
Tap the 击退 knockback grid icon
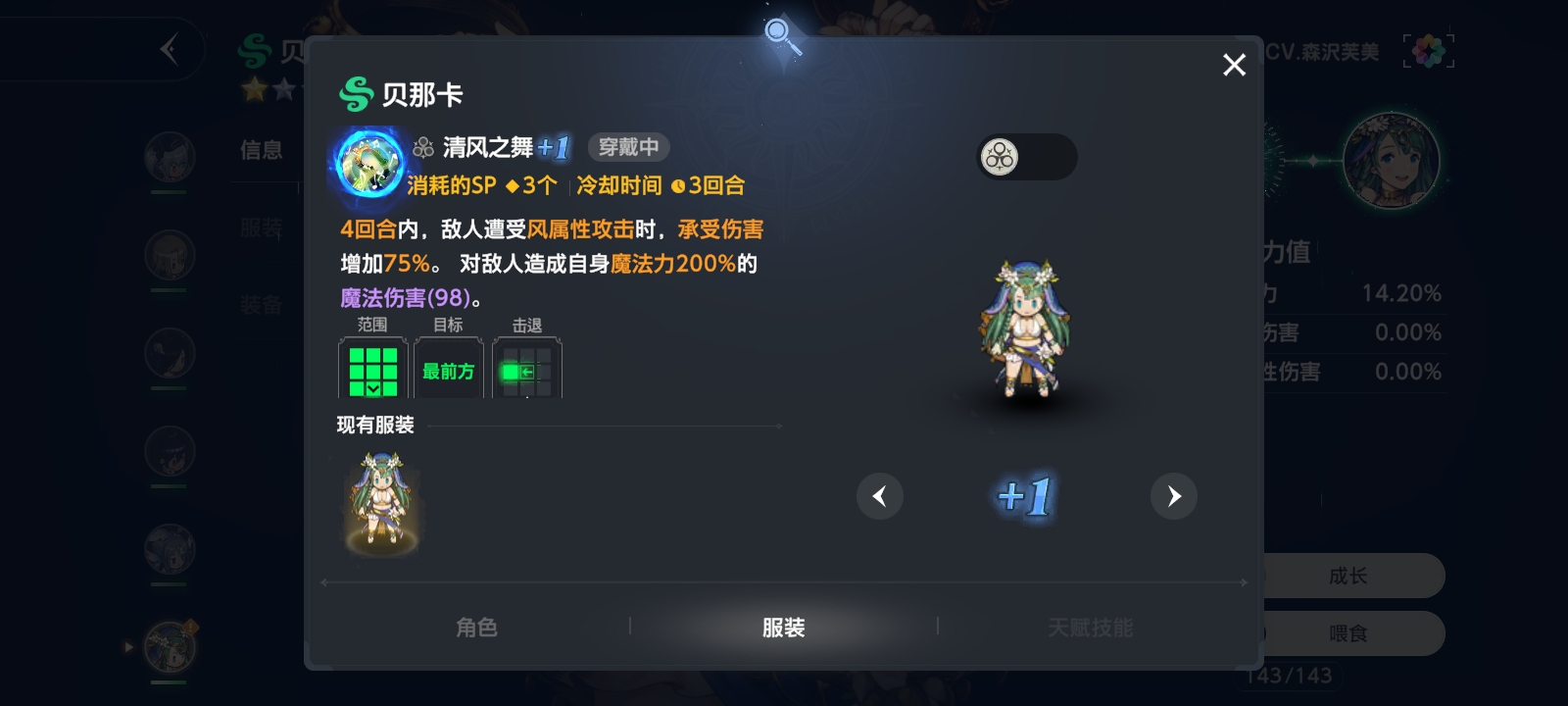pyautogui.click(x=526, y=369)
